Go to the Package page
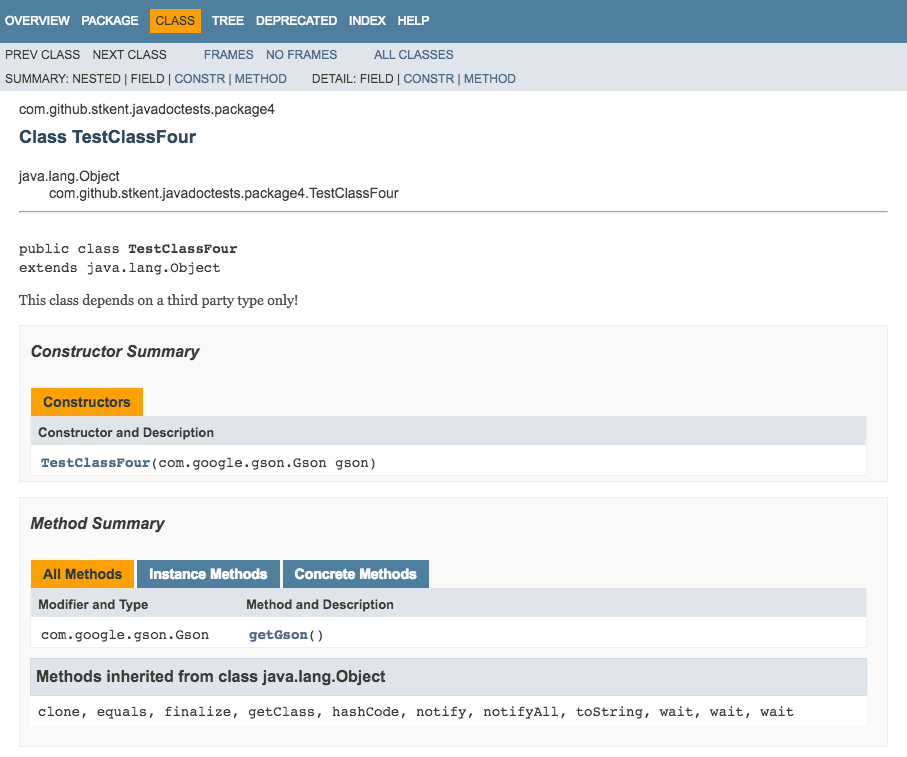The image size is (907, 757). 110,21
